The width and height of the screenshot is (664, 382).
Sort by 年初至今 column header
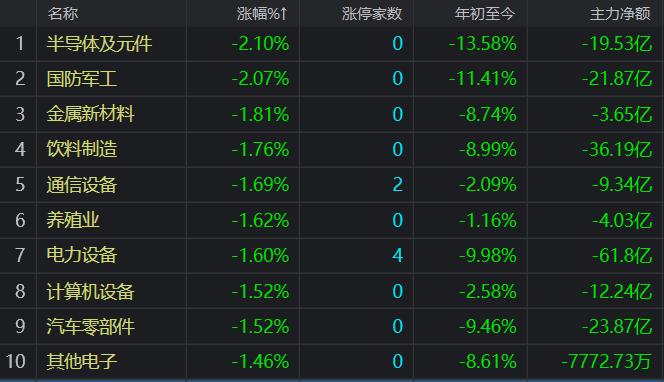pos(484,14)
